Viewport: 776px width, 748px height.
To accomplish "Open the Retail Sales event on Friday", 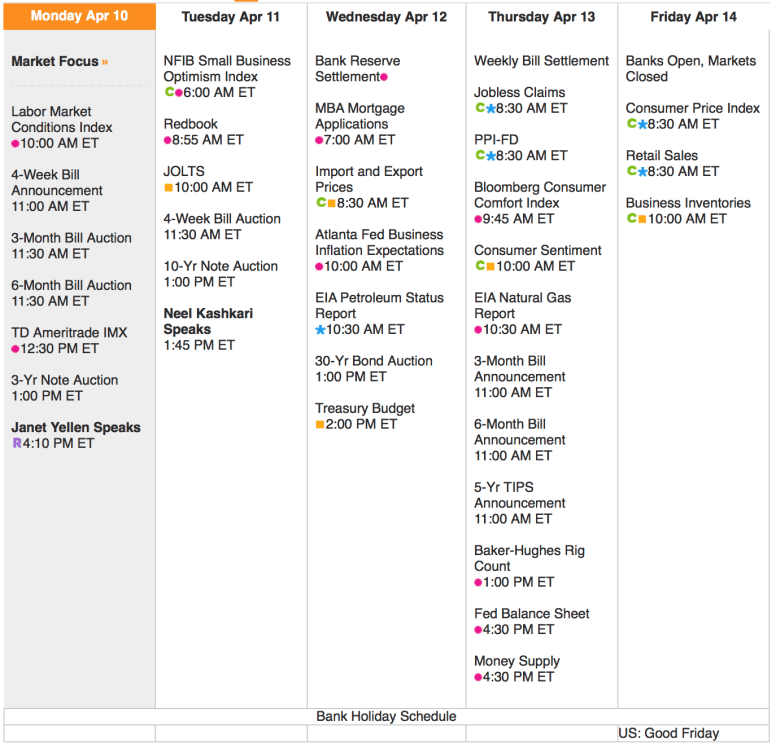I will [662, 155].
